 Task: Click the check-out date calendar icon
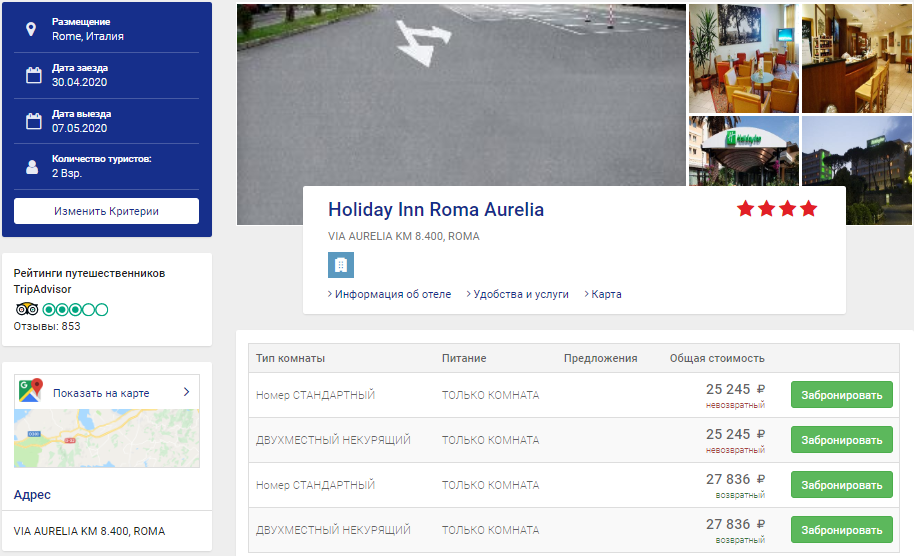34,121
